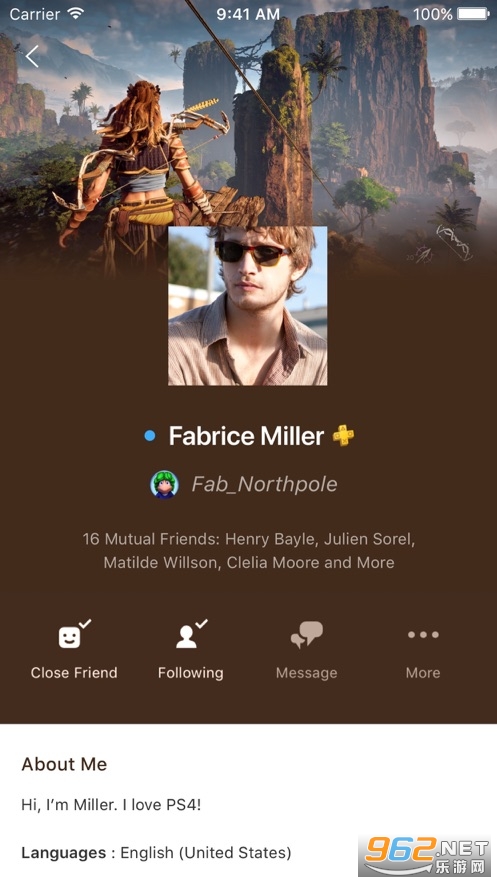Tap the Wi-Fi status icon
This screenshot has height=883, width=497.
[75, 13]
